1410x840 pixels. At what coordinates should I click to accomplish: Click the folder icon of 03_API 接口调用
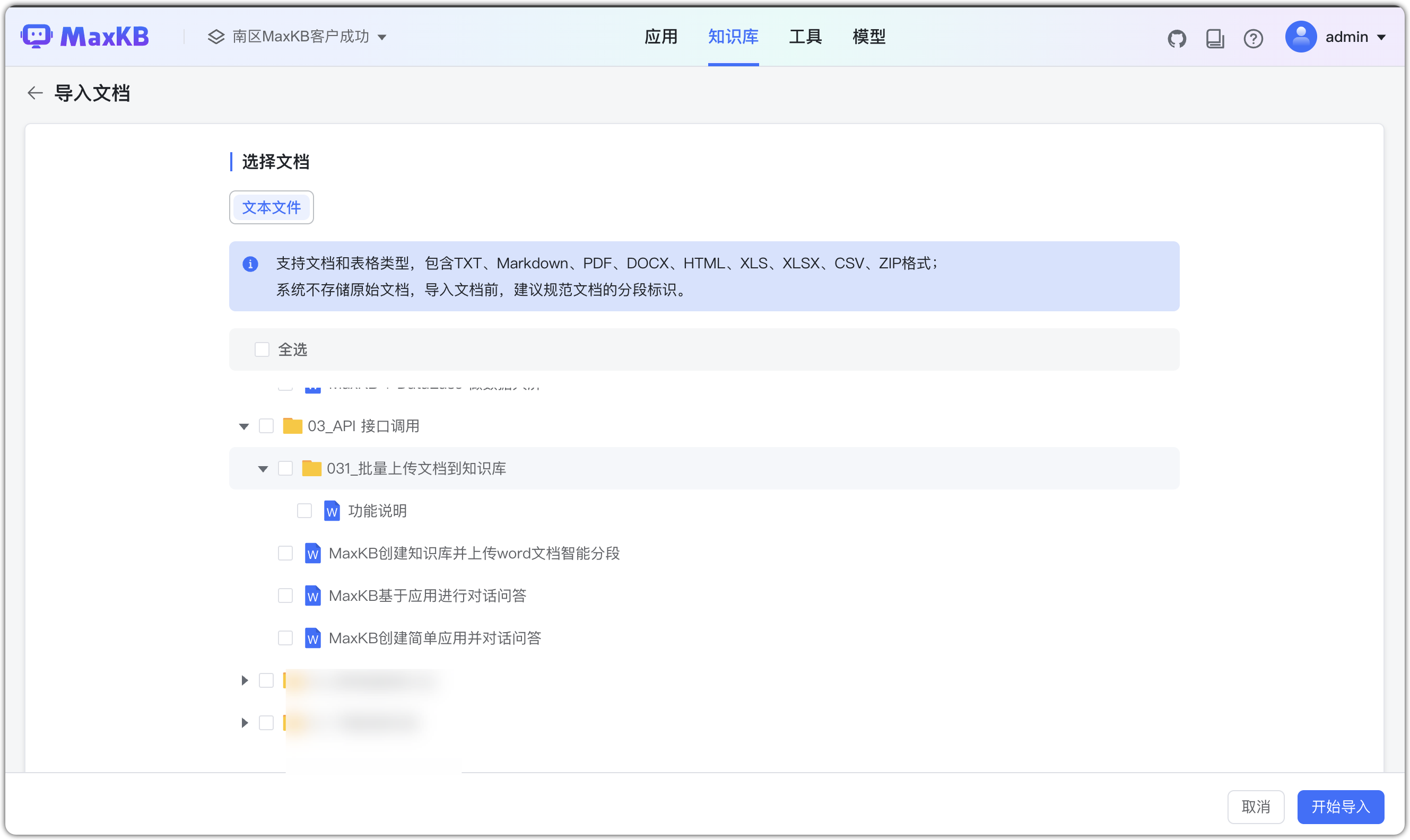[x=293, y=426]
